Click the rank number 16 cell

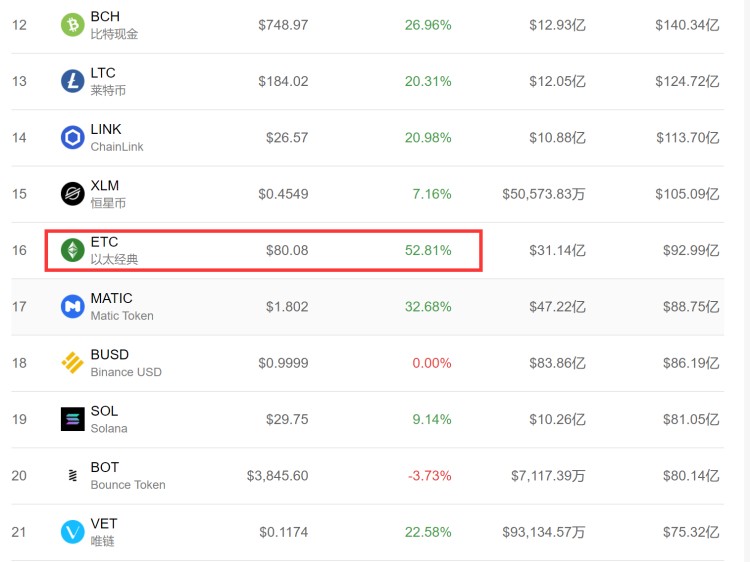[x=19, y=250]
